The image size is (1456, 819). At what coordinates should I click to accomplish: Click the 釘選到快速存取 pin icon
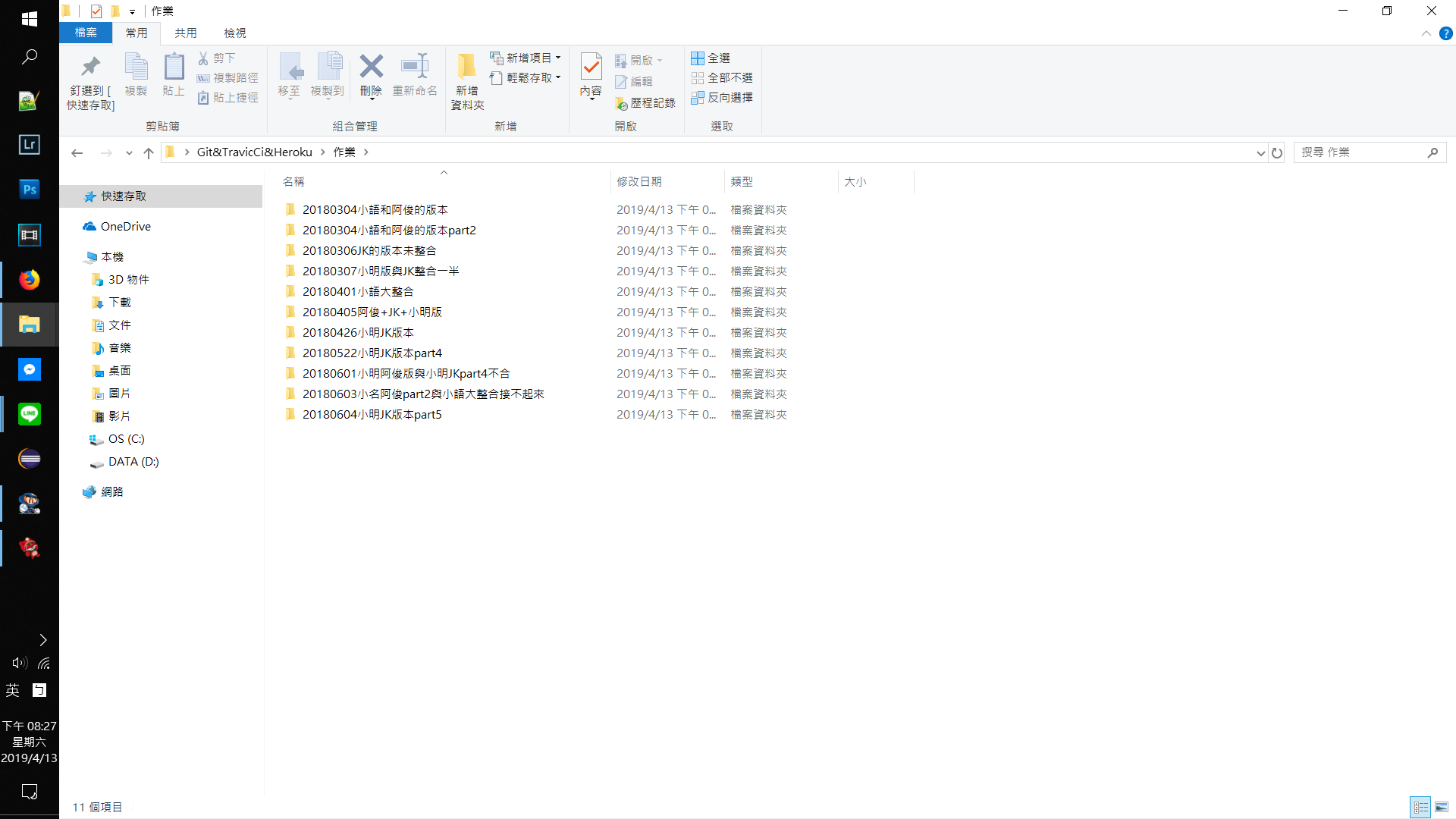click(90, 67)
